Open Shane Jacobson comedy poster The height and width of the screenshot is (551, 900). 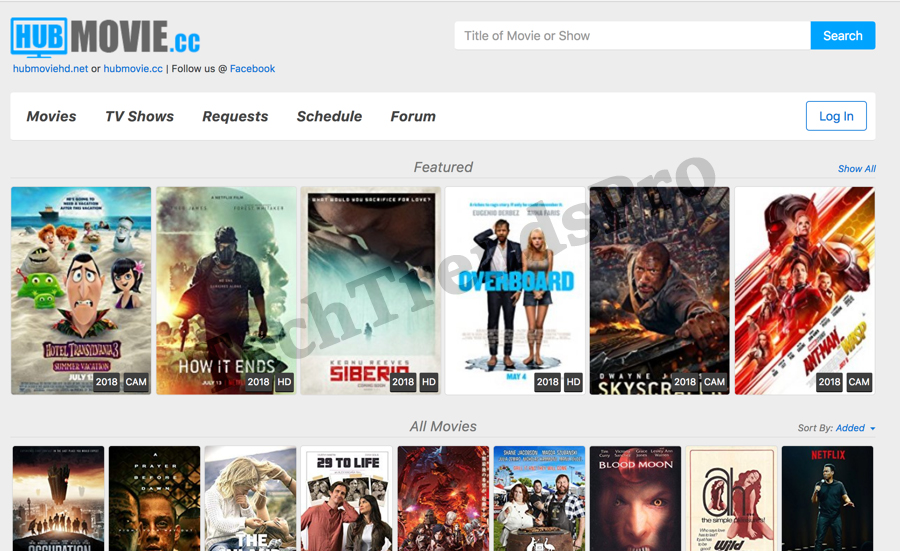pyautogui.click(x=539, y=498)
